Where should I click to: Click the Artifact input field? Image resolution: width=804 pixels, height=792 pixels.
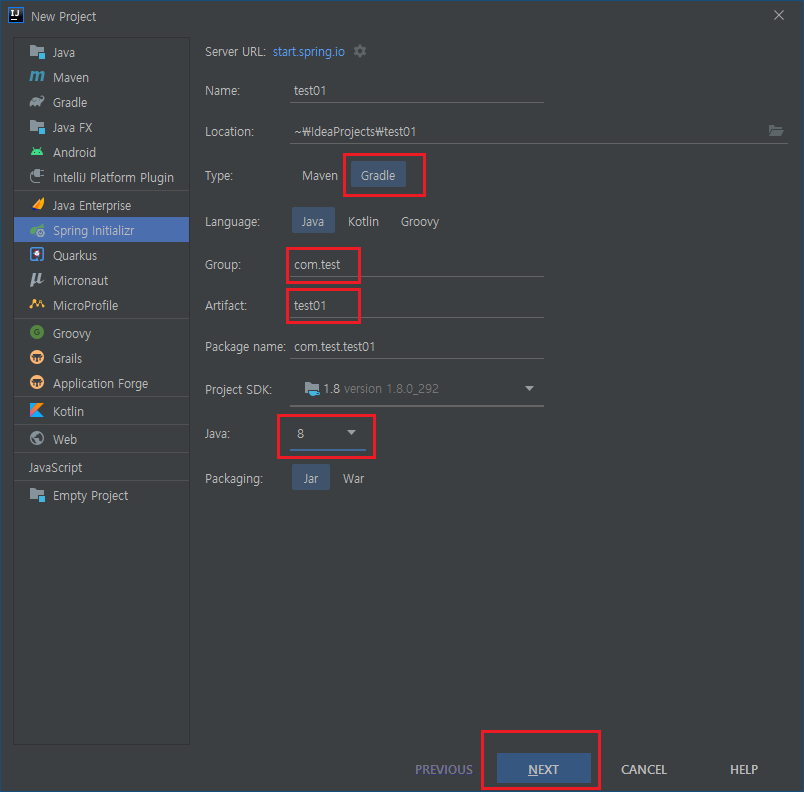[416, 306]
